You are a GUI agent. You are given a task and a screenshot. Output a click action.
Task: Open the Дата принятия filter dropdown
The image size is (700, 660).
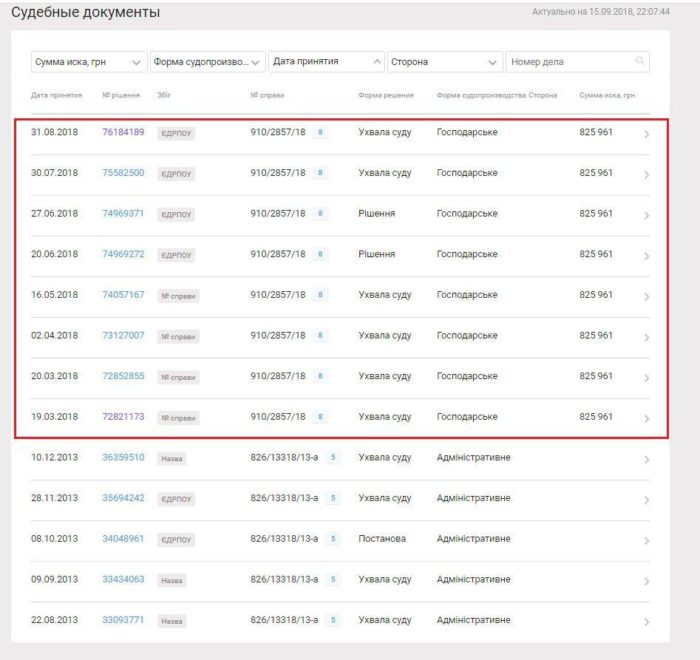pos(326,62)
